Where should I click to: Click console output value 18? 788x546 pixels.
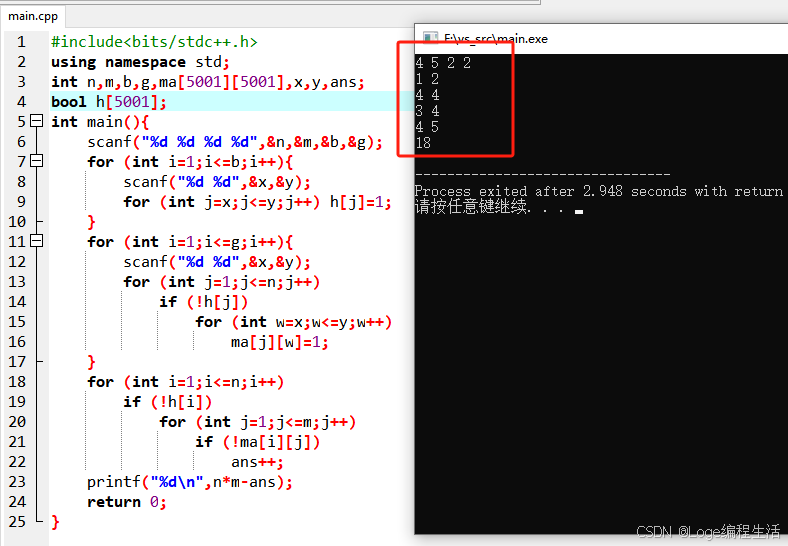(423, 143)
